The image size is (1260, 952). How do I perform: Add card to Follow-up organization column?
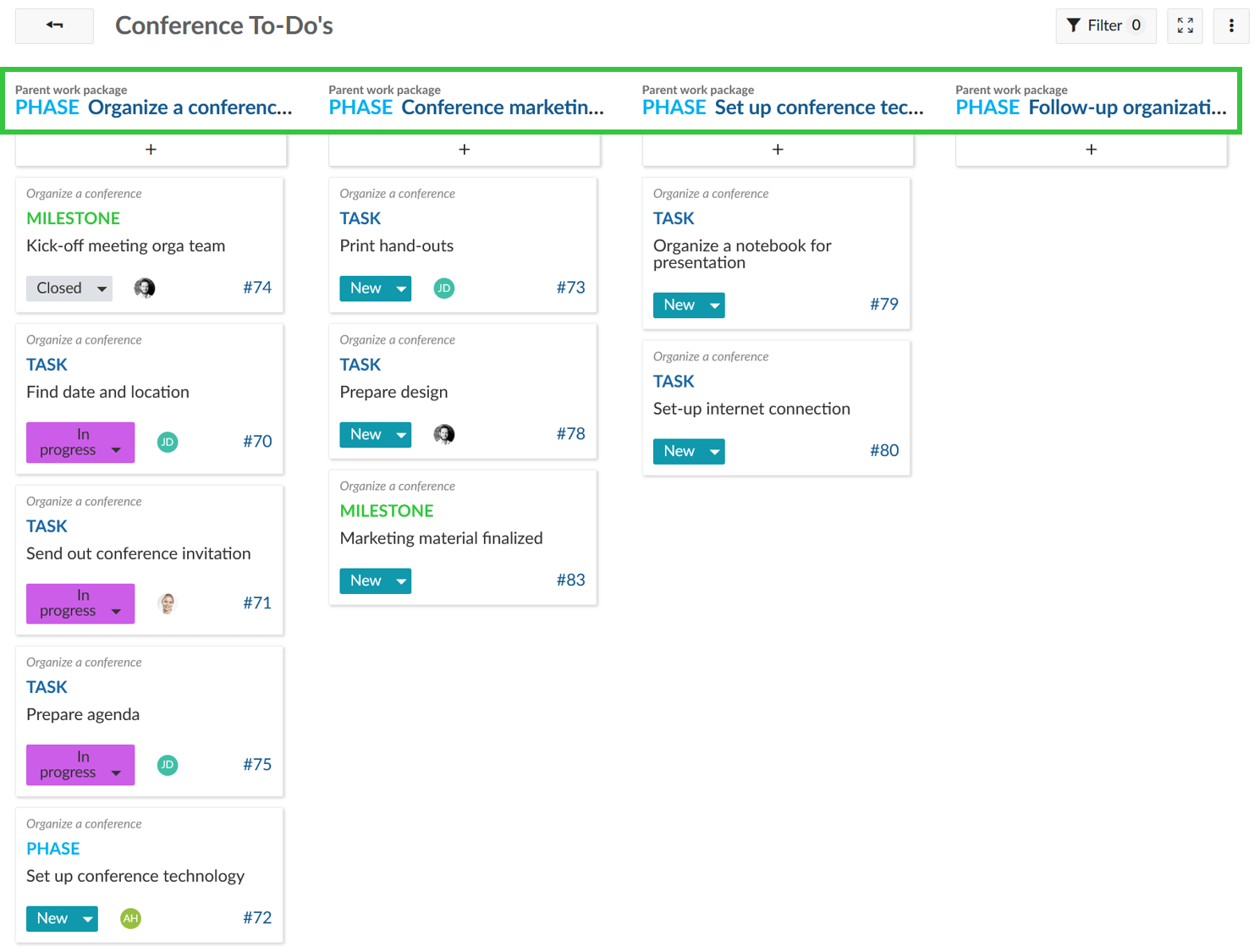pyautogui.click(x=1091, y=150)
